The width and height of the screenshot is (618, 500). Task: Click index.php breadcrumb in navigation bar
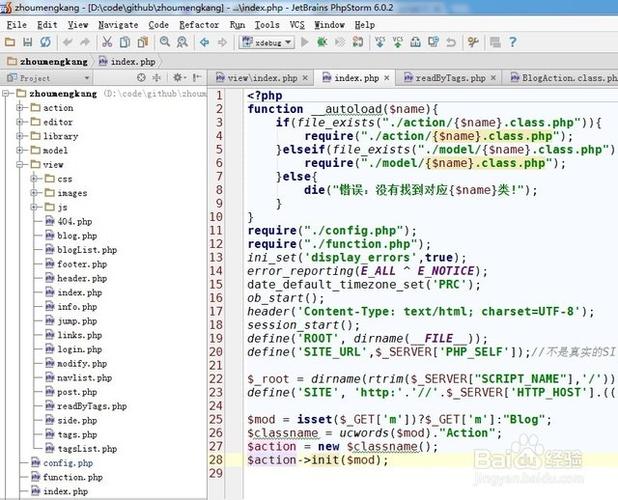[127, 61]
